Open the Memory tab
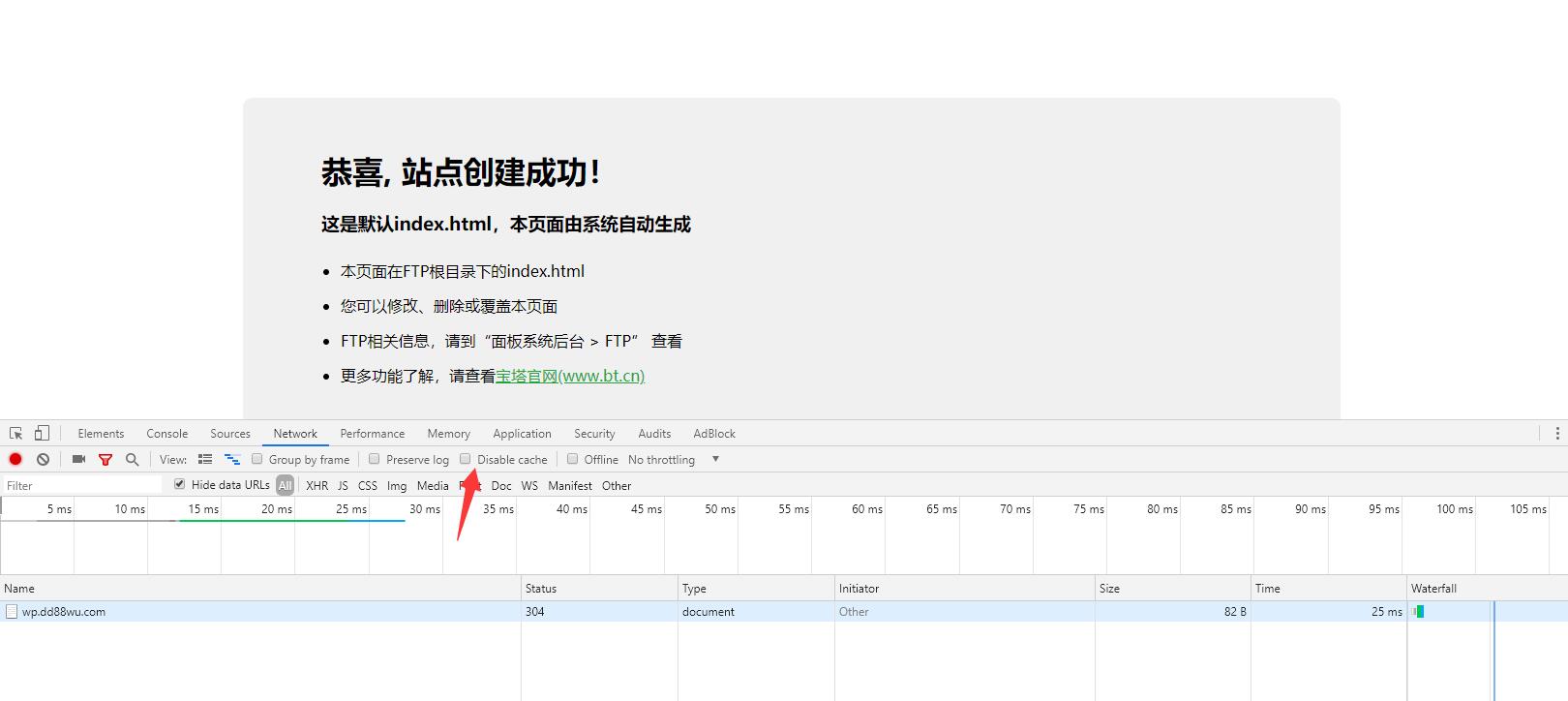This screenshot has width=1568, height=701. [x=449, y=434]
